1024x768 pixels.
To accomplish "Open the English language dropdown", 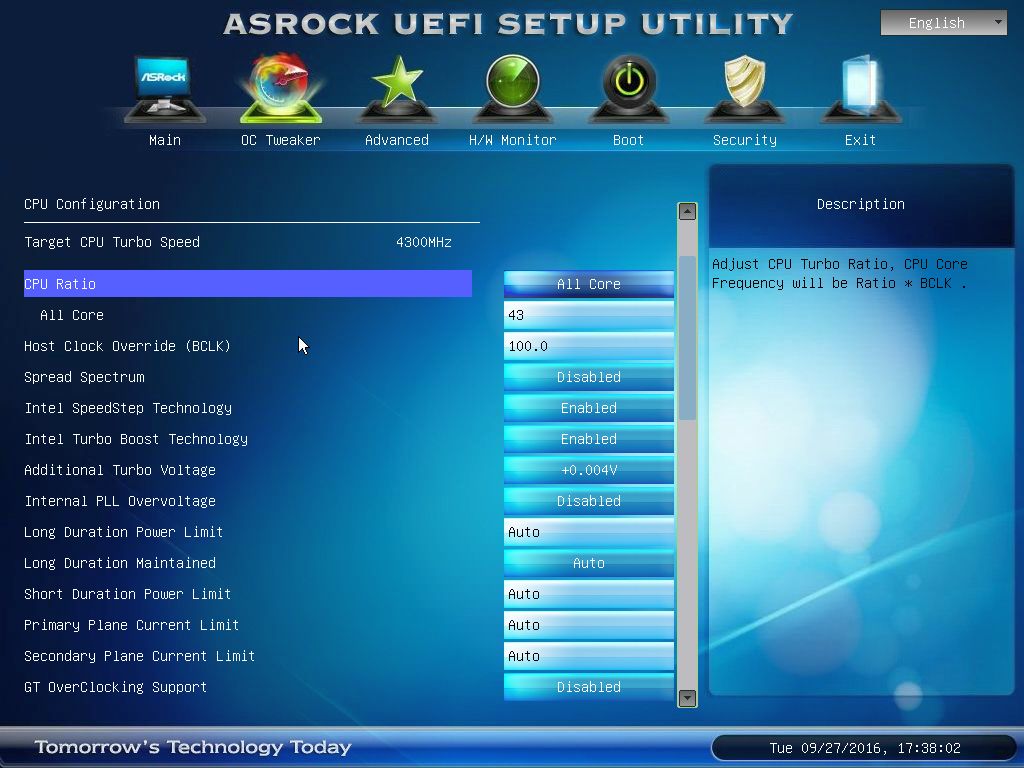I will pos(943,23).
